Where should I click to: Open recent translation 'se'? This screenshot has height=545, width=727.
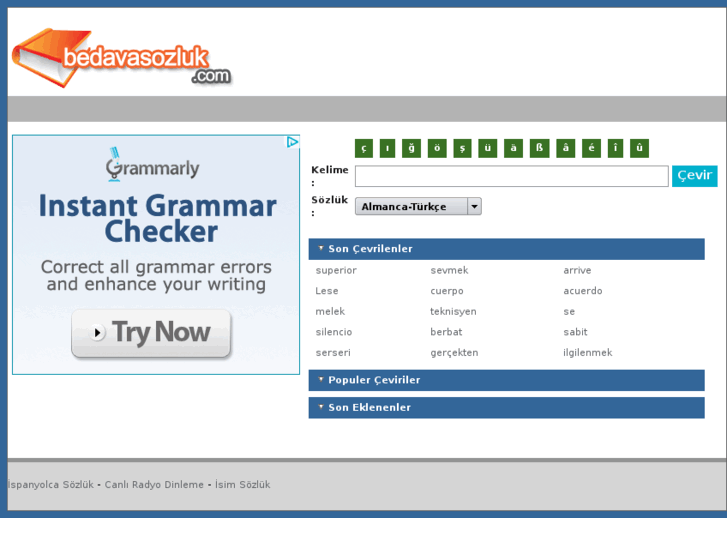tap(569, 312)
